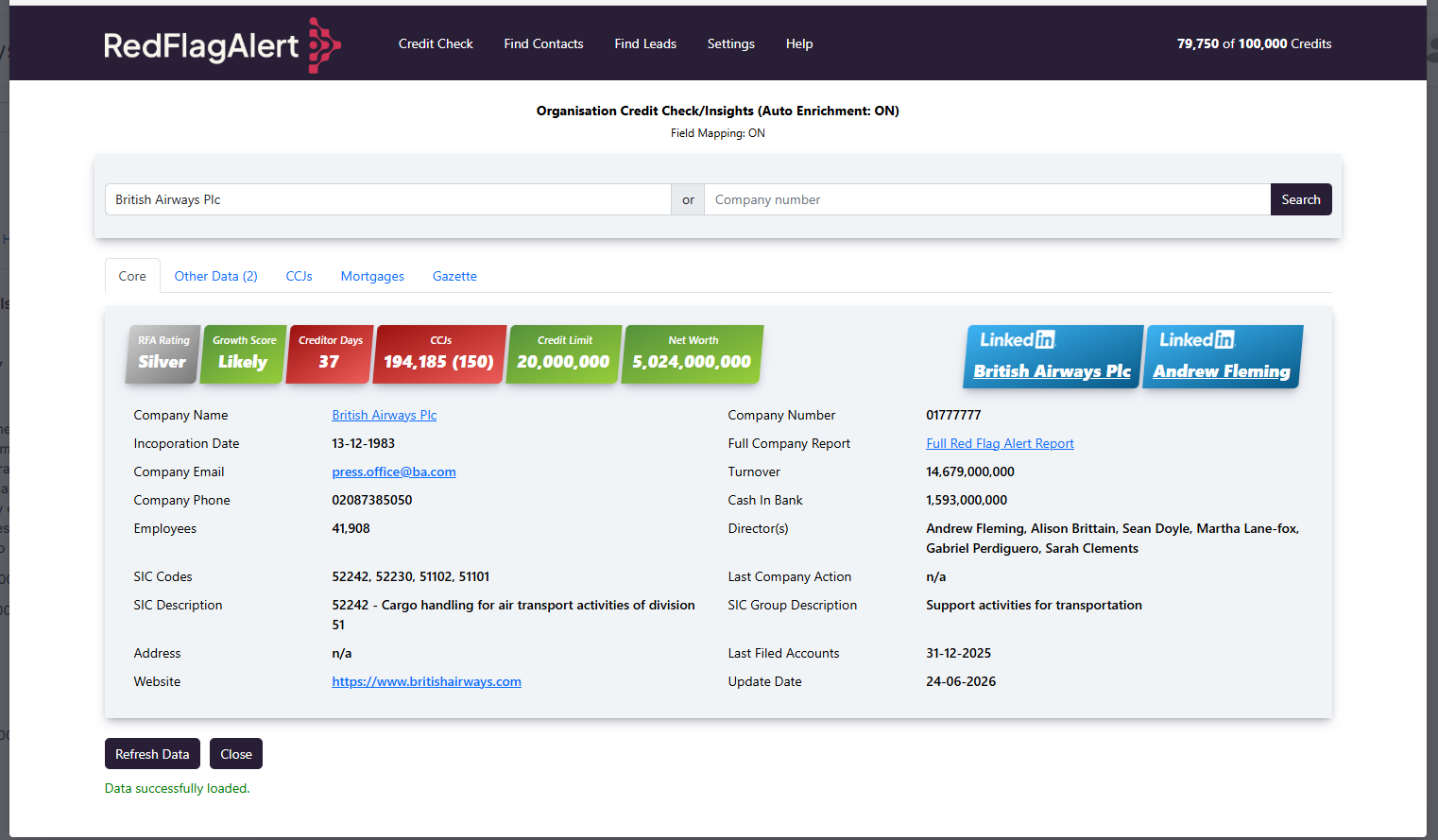
Task: Click the Organisation Credit Check/Insights heading
Action: click(718, 111)
